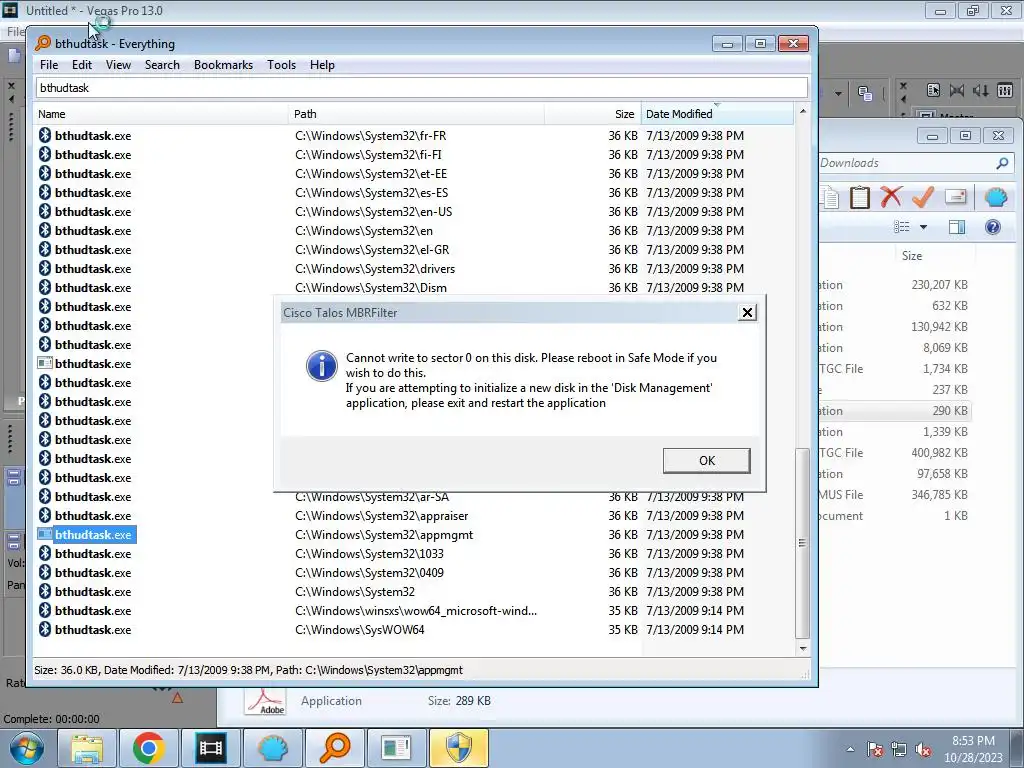Click the Vegas Pro mixing console icon

[1005, 91]
